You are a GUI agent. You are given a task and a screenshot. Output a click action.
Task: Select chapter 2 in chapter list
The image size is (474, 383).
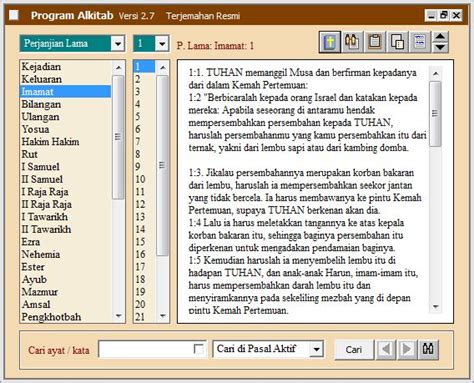pos(144,79)
